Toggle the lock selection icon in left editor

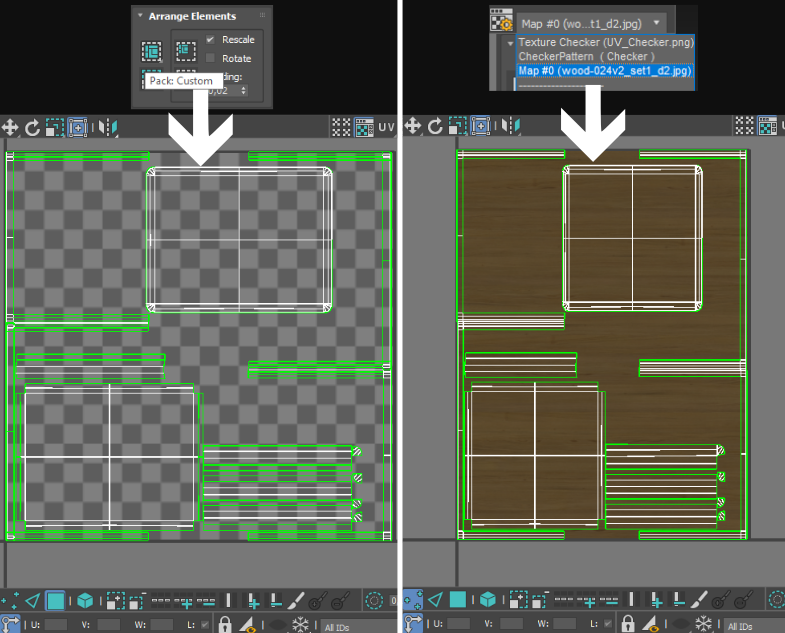click(x=225, y=625)
